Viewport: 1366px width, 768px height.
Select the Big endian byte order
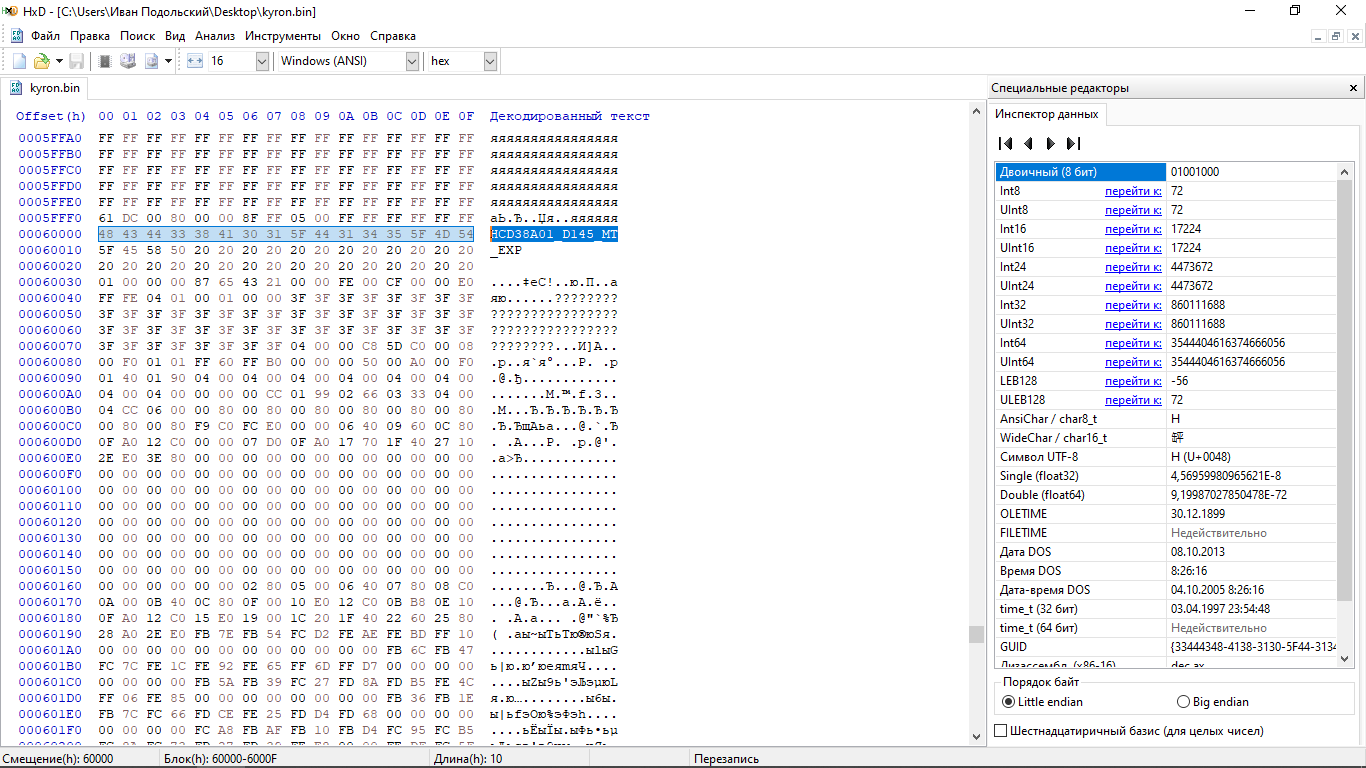(1184, 702)
